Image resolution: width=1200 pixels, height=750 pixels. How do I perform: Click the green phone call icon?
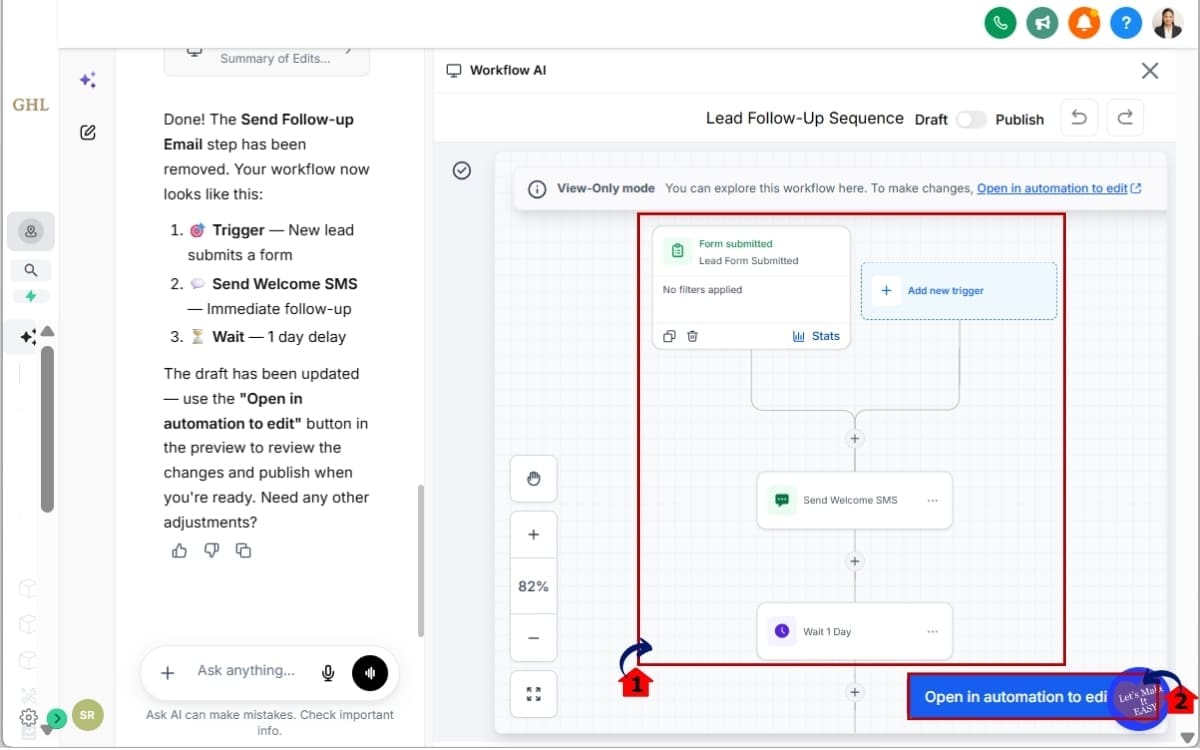click(1000, 22)
